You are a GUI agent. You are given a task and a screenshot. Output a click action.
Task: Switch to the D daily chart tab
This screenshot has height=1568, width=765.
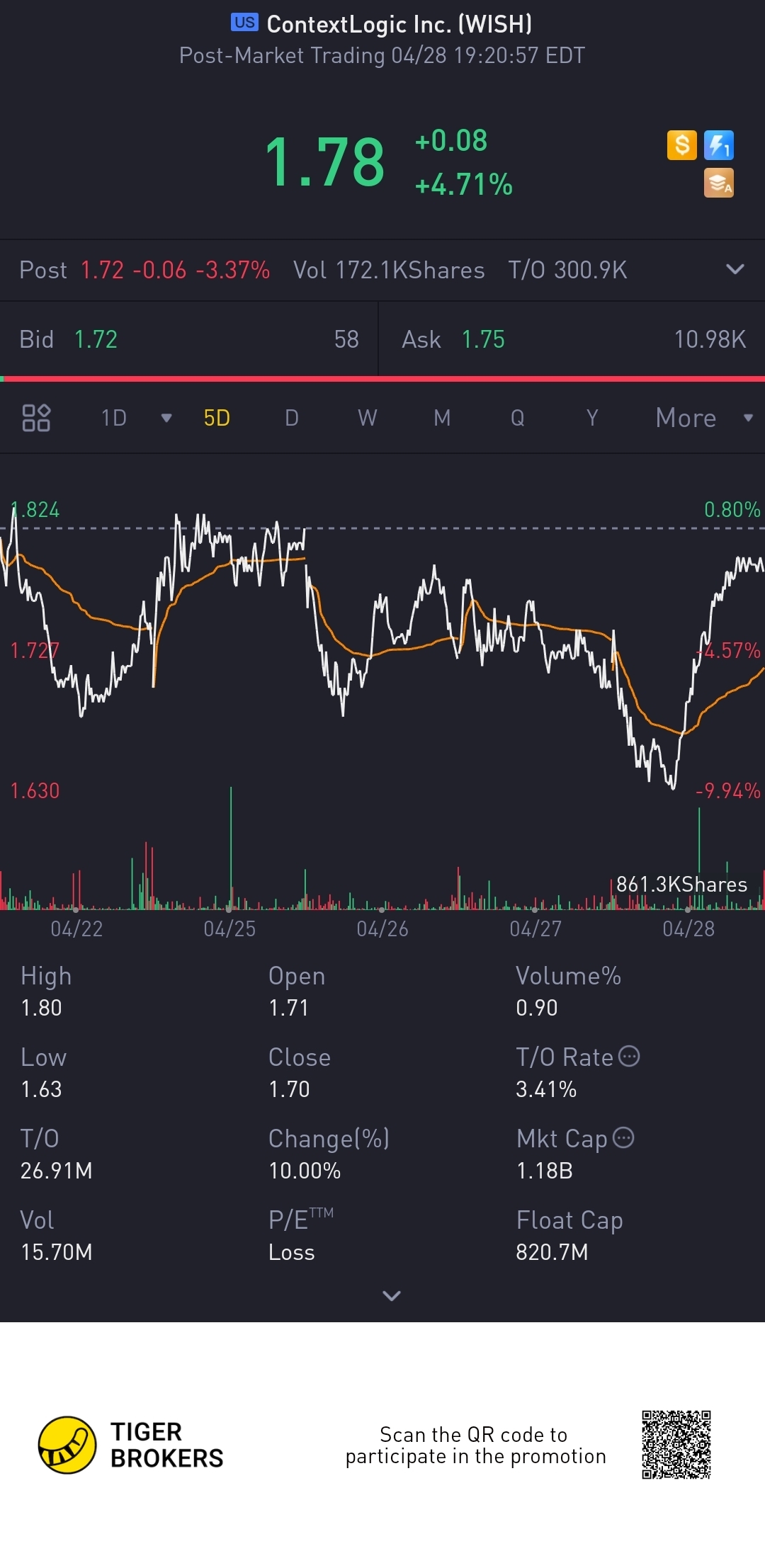(x=292, y=418)
